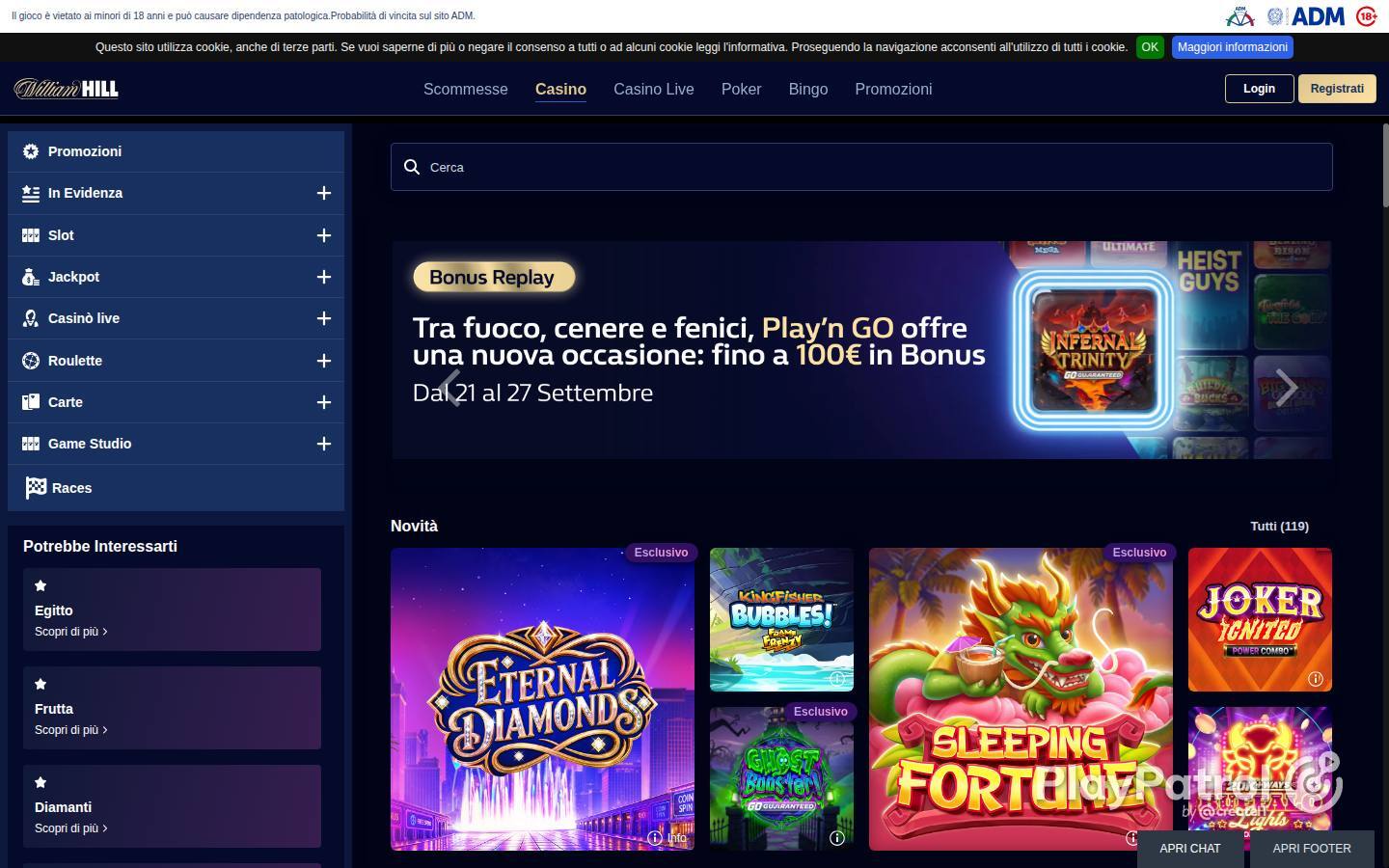Open the Promozioni top navigation tab
Image resolution: width=1389 pixels, height=868 pixels.
point(893,89)
